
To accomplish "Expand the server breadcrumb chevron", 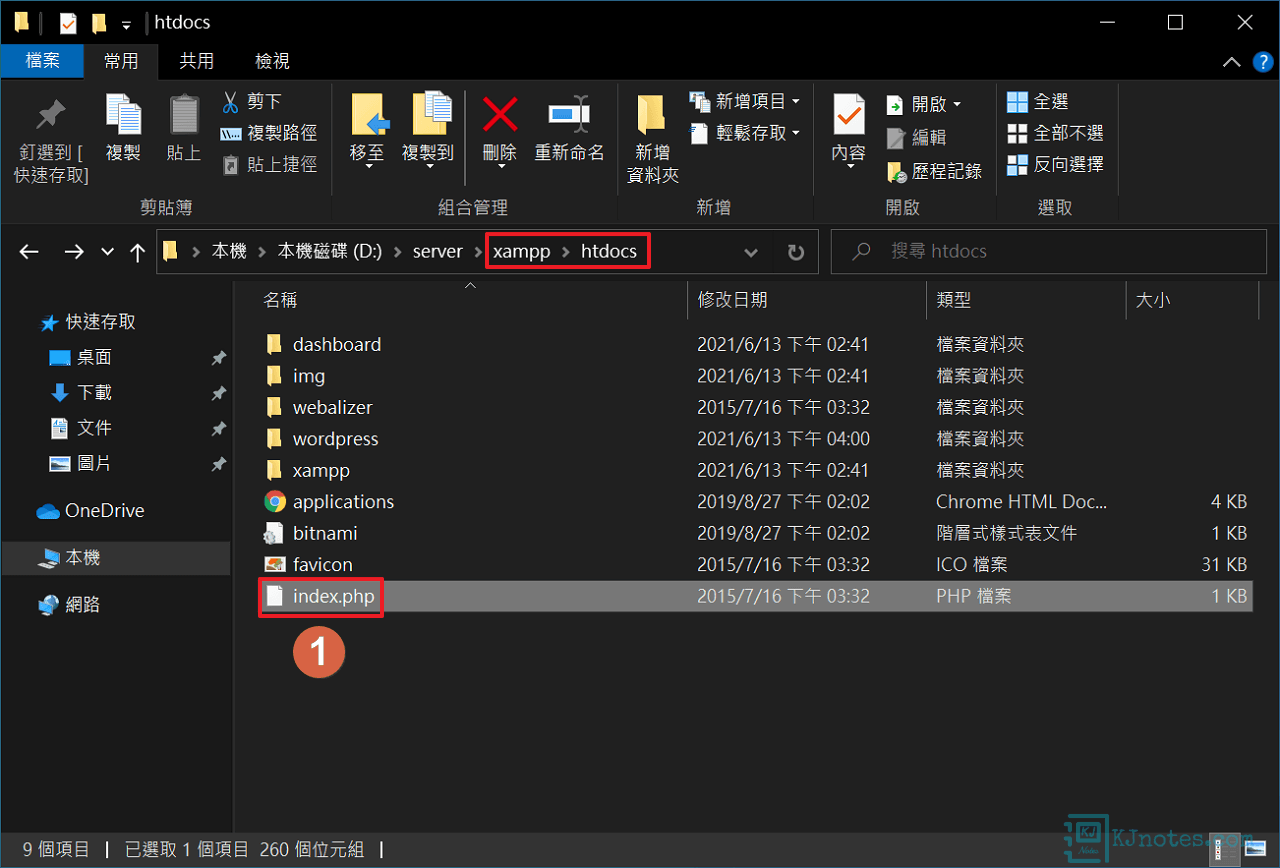I will click(x=478, y=252).
